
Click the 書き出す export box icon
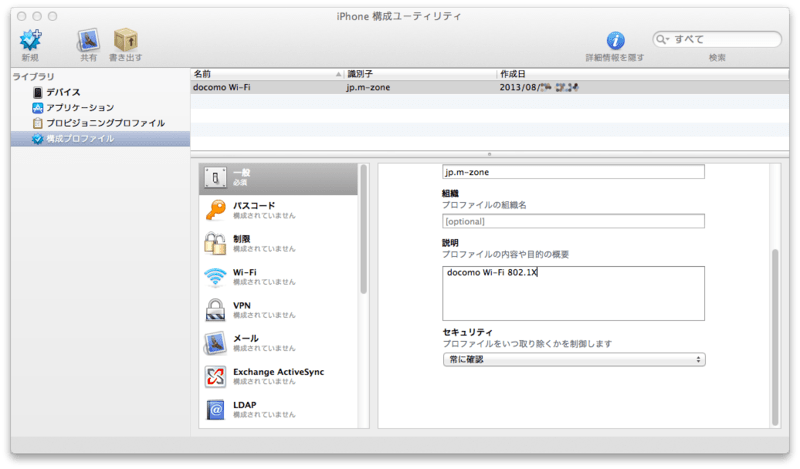coord(126,40)
